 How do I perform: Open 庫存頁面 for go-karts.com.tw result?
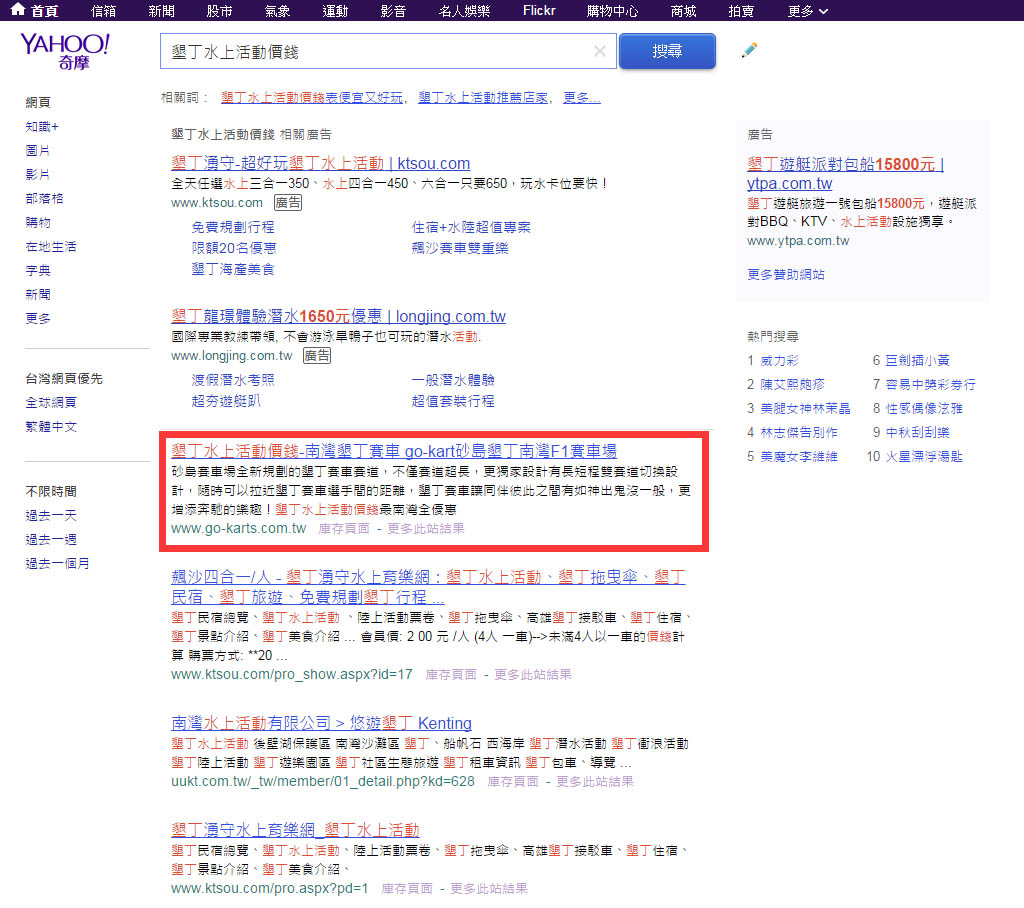pos(344,528)
